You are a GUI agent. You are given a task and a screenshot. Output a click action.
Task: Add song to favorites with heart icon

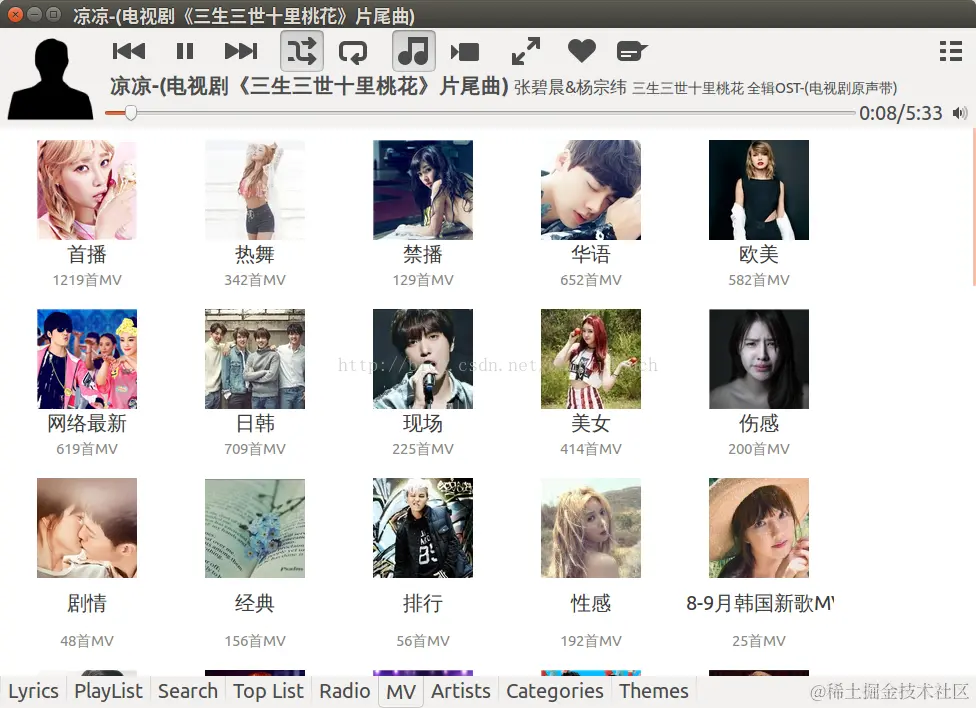pos(582,50)
